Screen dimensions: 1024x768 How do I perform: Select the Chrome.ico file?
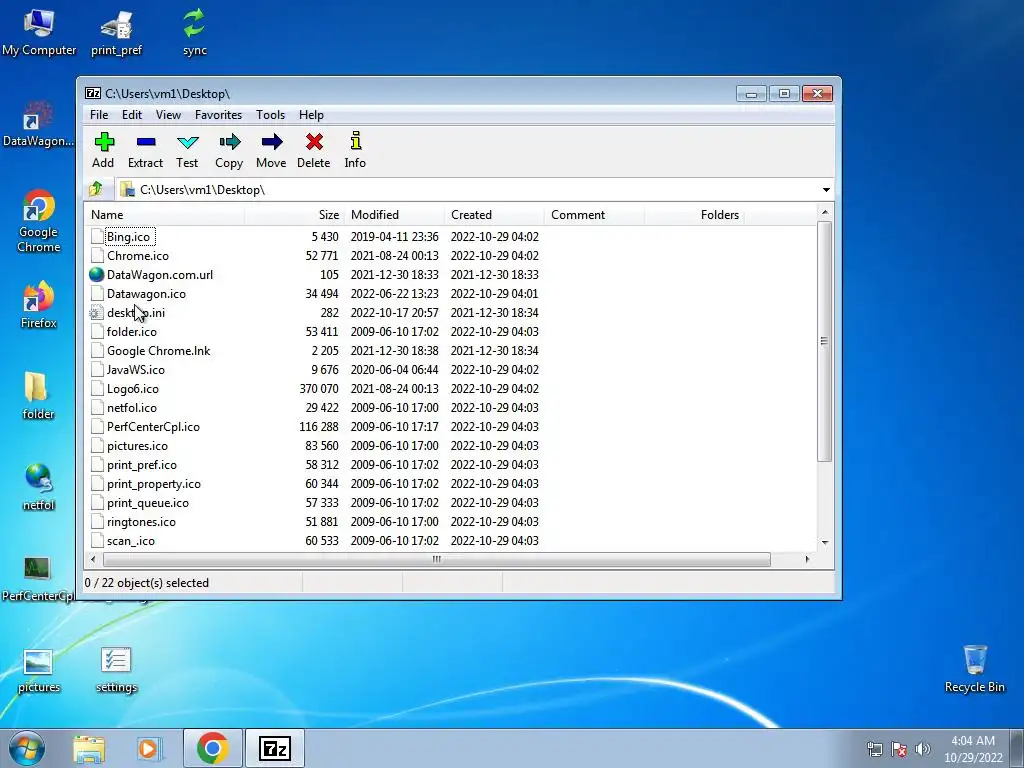tap(138, 256)
